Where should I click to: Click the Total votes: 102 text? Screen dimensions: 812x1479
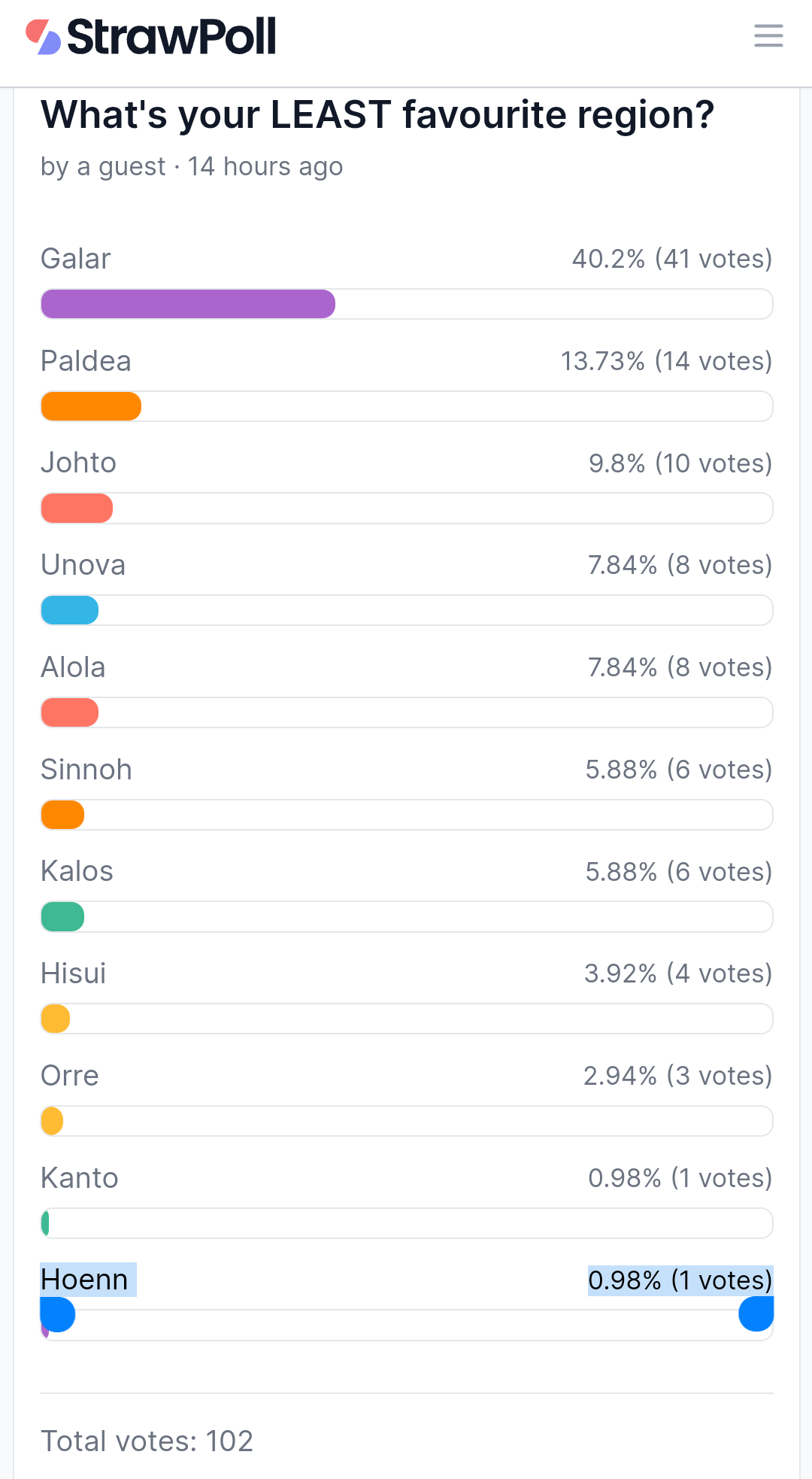[x=147, y=1441]
